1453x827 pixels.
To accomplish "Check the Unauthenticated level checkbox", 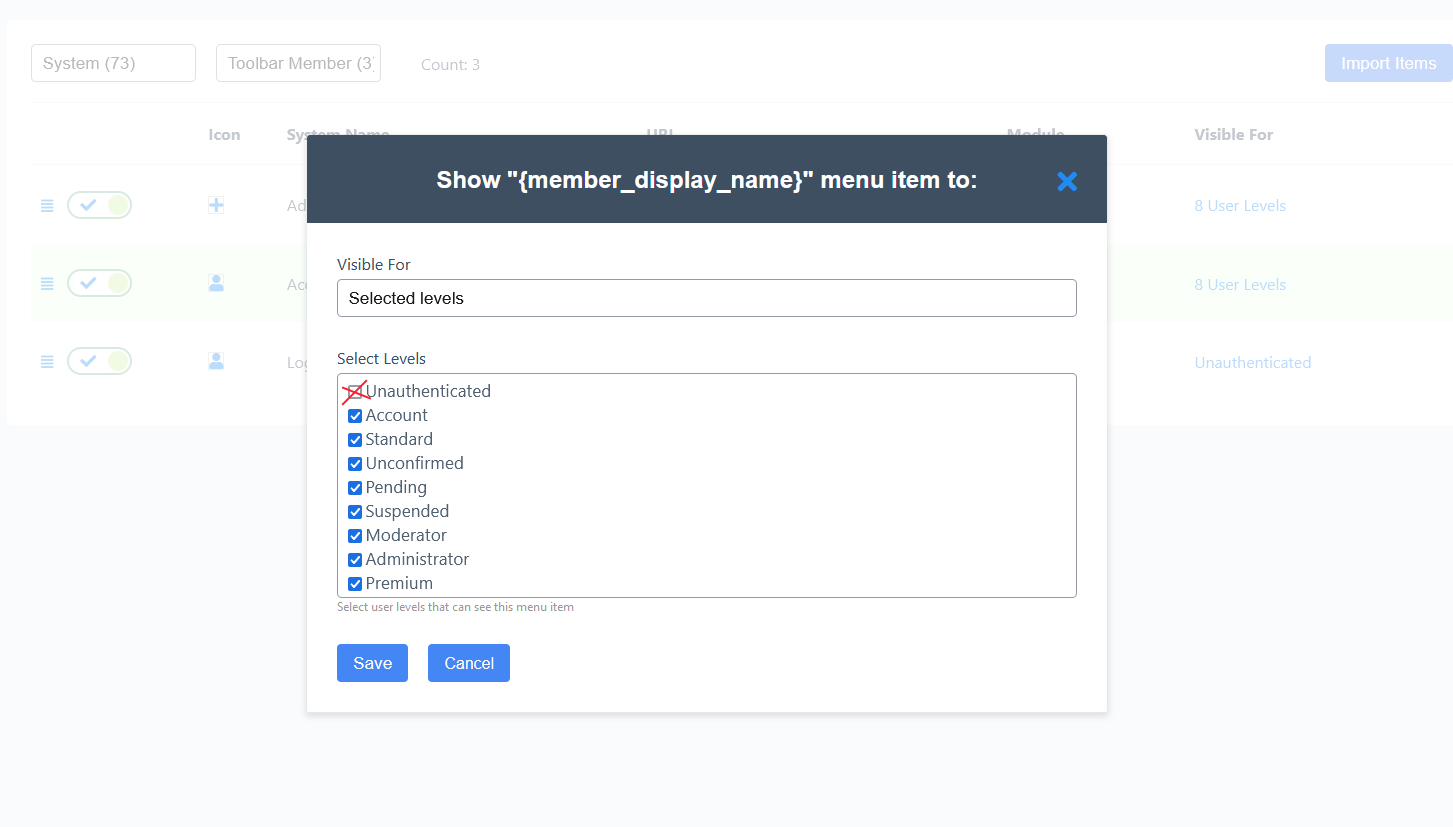I will coord(355,391).
